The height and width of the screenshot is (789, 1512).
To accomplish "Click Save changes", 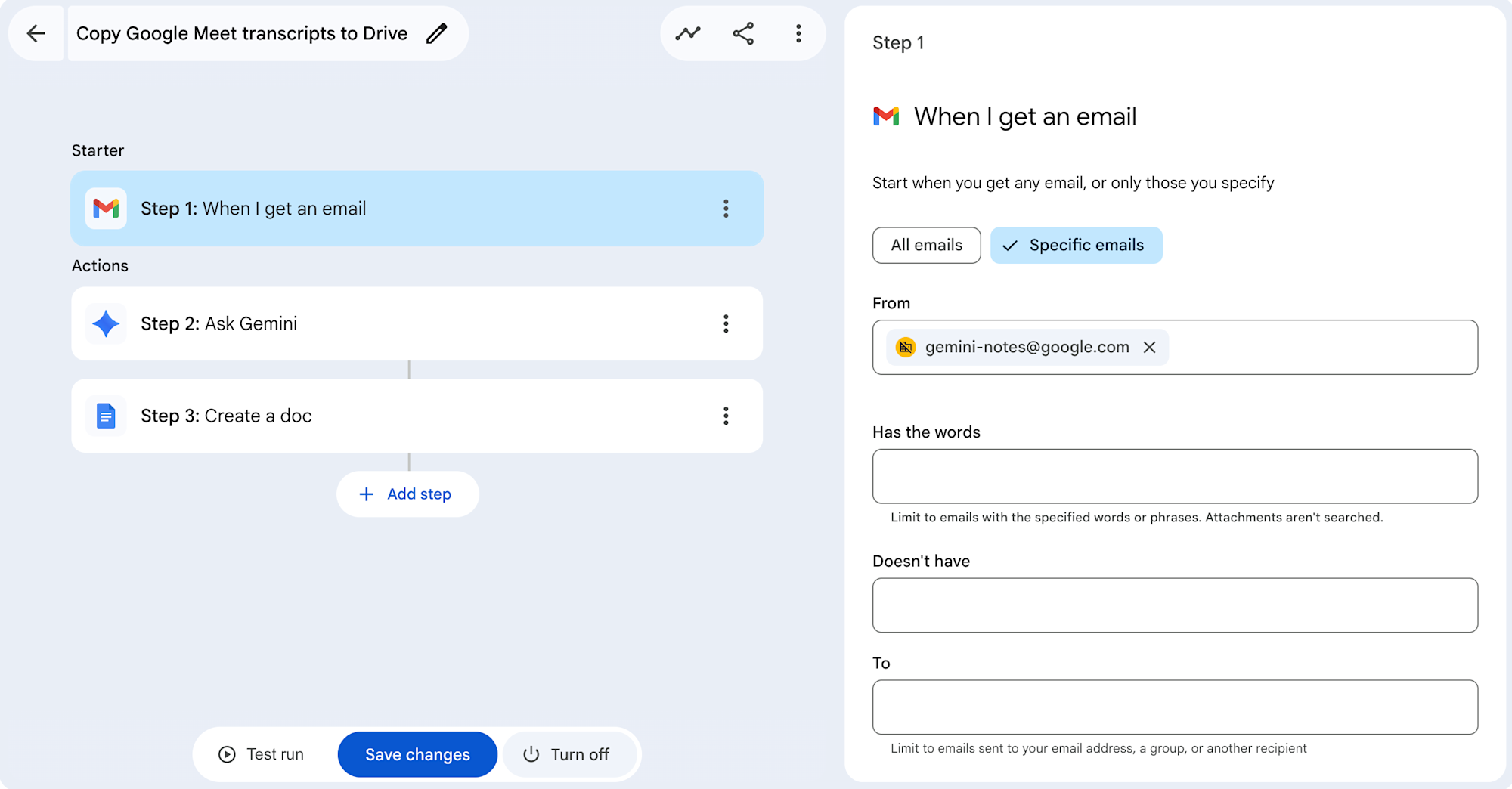I will (417, 754).
